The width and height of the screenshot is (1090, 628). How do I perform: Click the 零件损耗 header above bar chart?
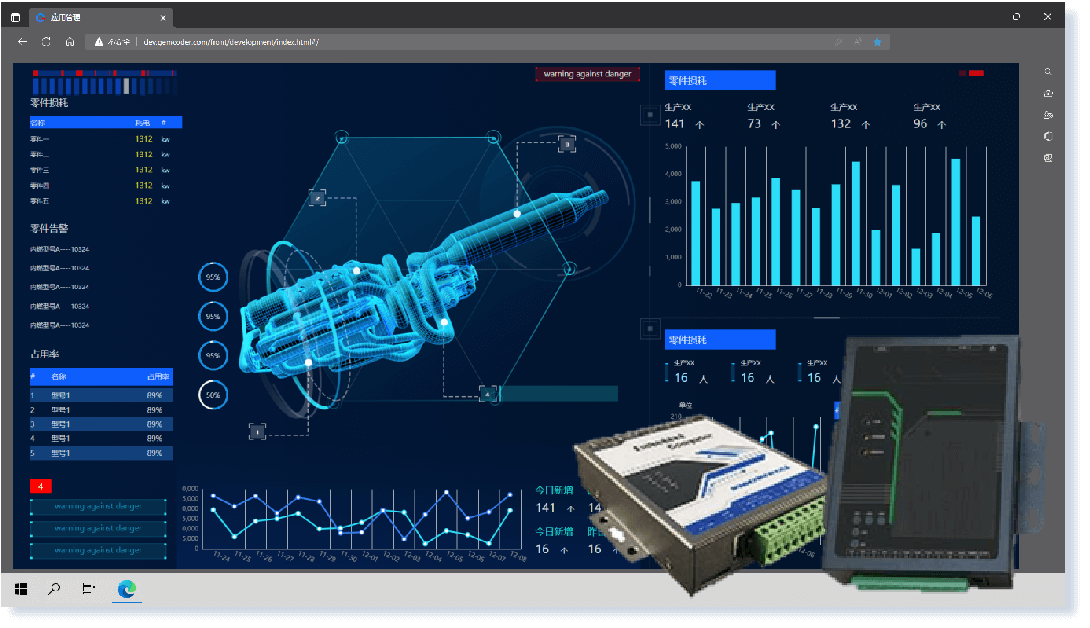point(720,80)
